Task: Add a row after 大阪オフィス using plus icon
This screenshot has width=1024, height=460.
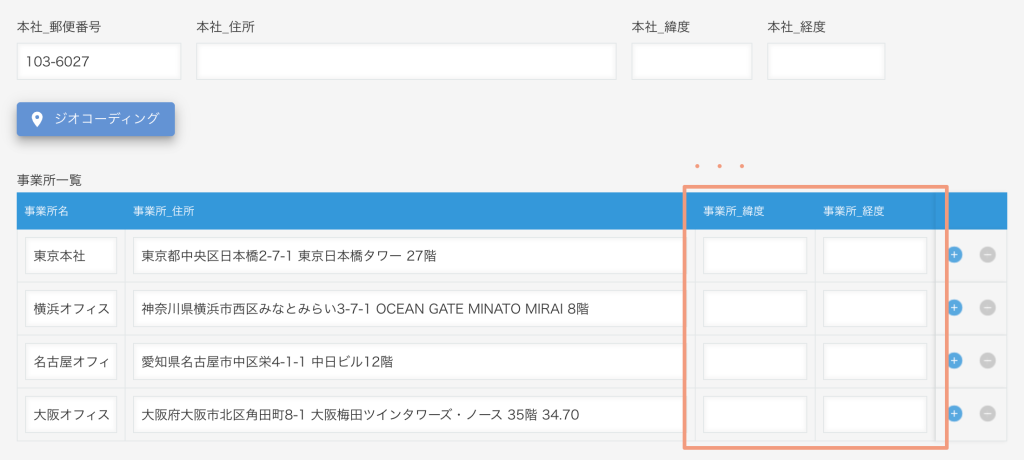Action: pos(955,414)
